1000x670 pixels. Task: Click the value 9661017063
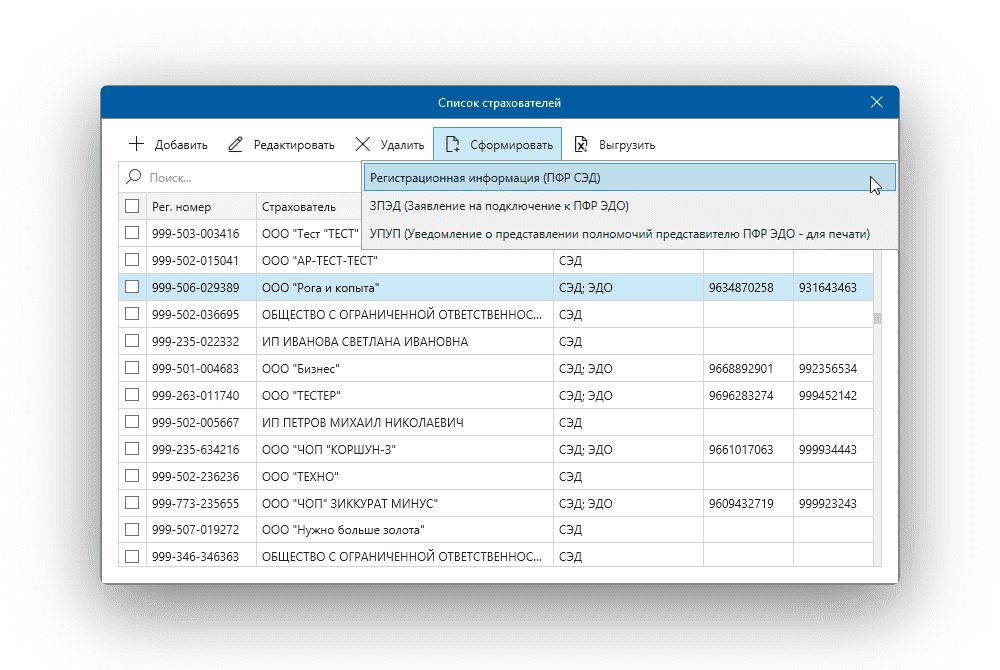(x=741, y=449)
